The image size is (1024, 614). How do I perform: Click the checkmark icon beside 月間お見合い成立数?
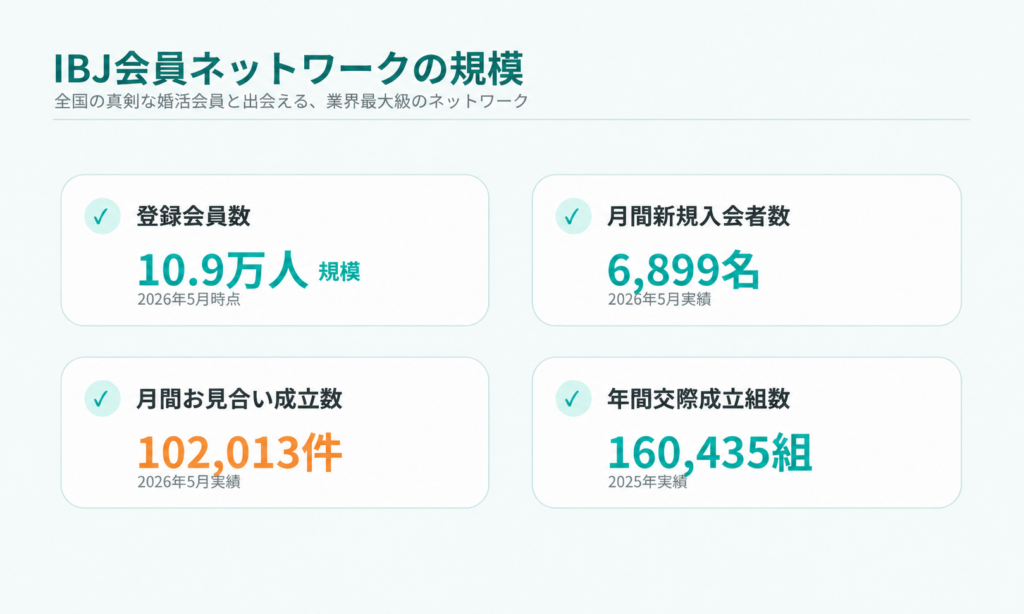[103, 398]
